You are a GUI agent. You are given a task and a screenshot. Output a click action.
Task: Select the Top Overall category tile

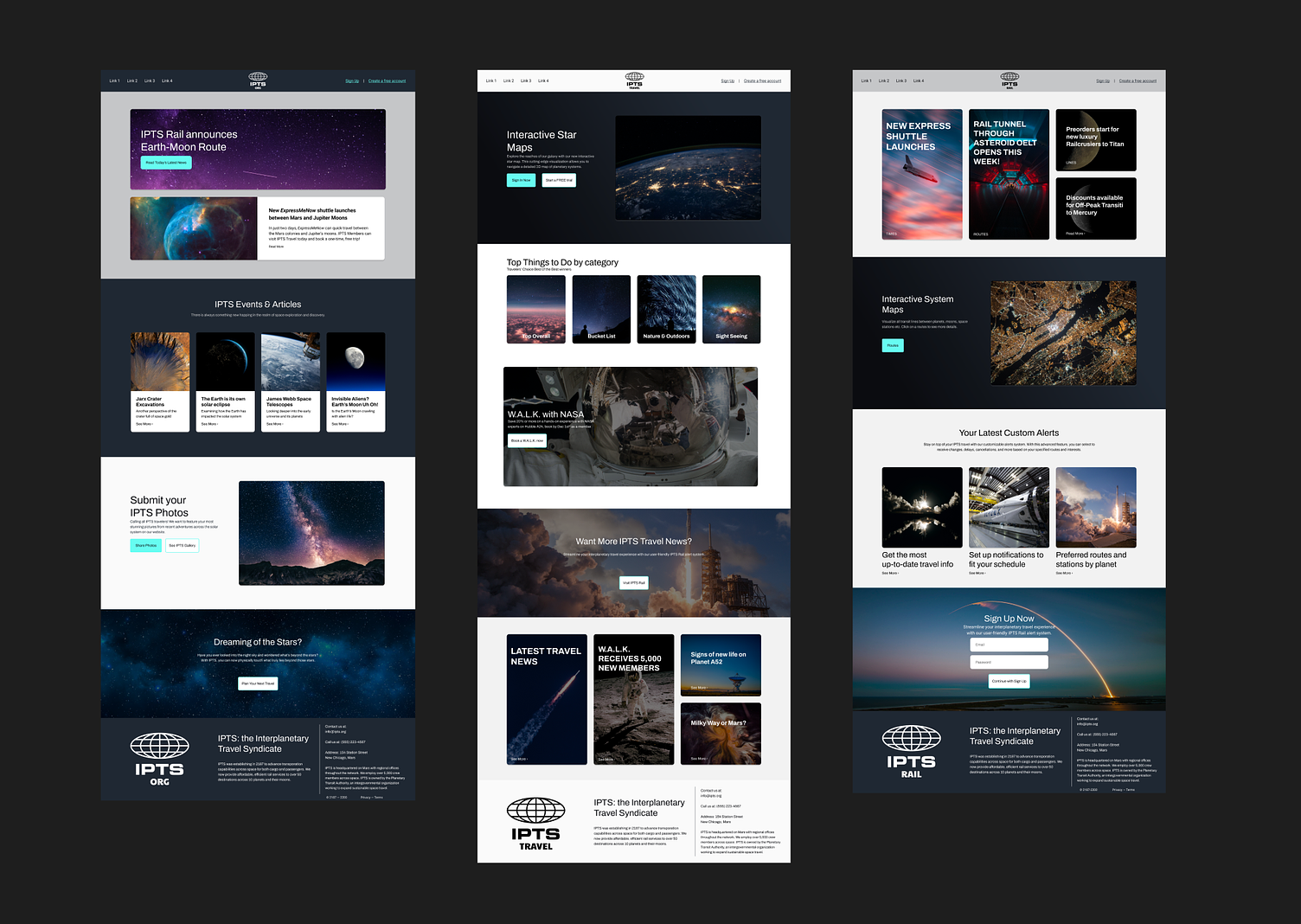536,309
